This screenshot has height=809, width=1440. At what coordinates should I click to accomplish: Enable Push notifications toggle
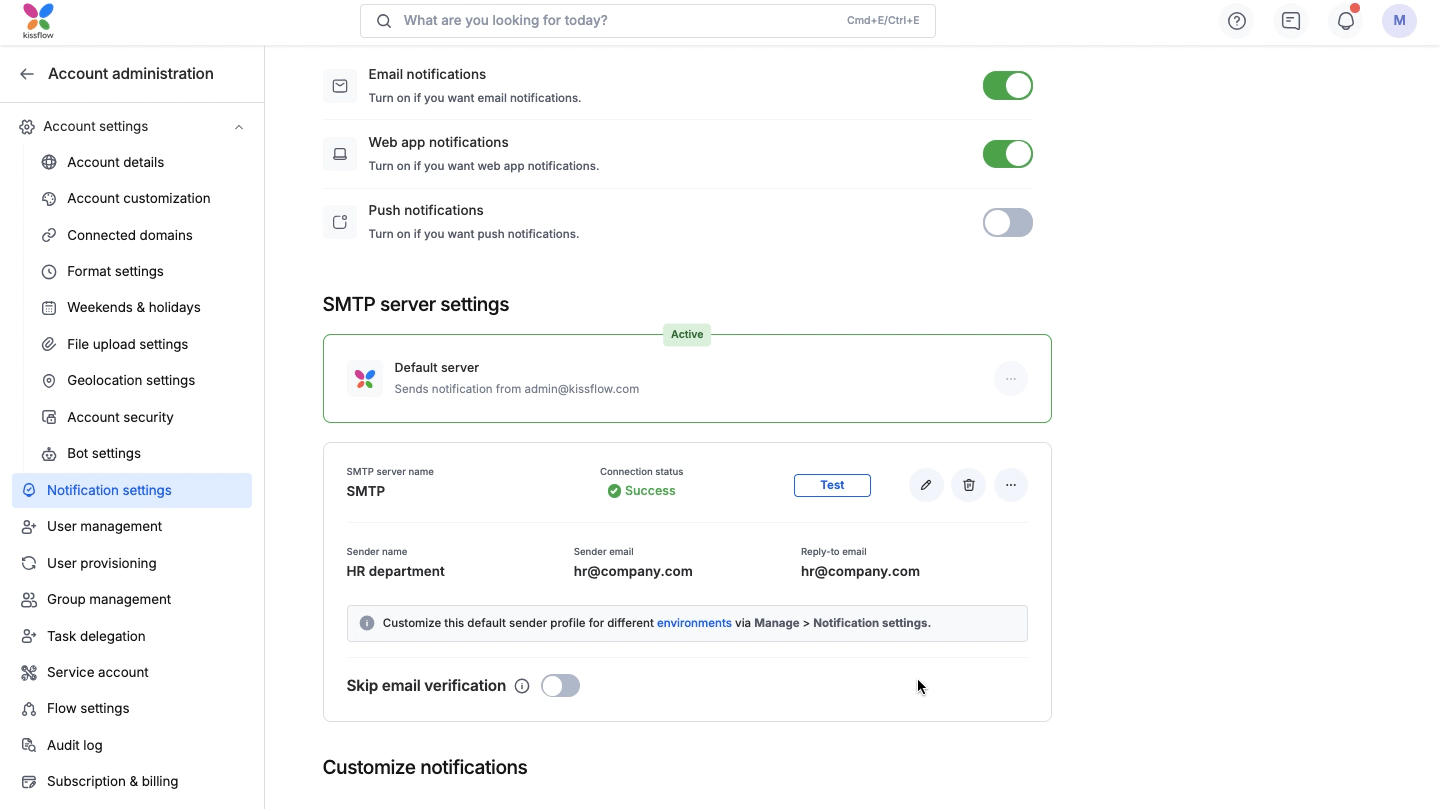(1007, 222)
